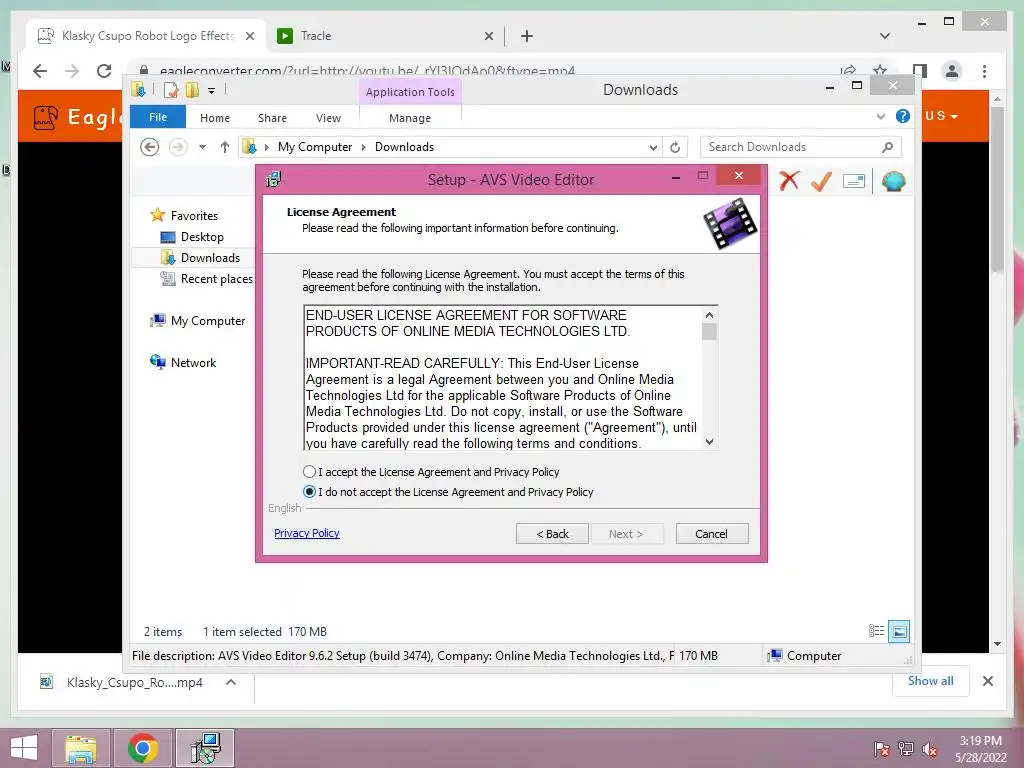Open the Chrome profile avatar
This screenshot has height=768, width=1024.
tap(952, 71)
